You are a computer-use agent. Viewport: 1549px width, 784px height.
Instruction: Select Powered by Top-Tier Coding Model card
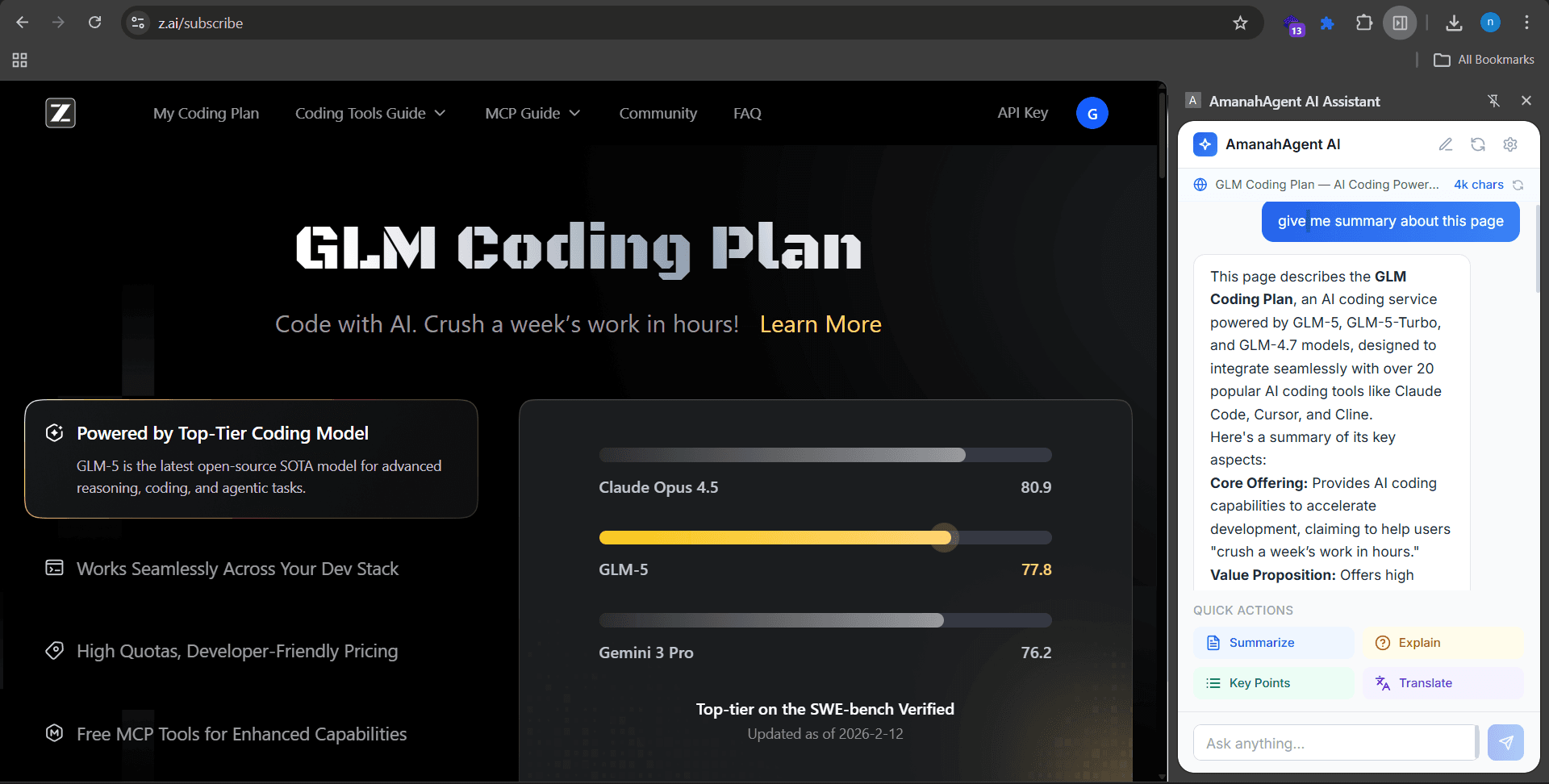click(251, 458)
